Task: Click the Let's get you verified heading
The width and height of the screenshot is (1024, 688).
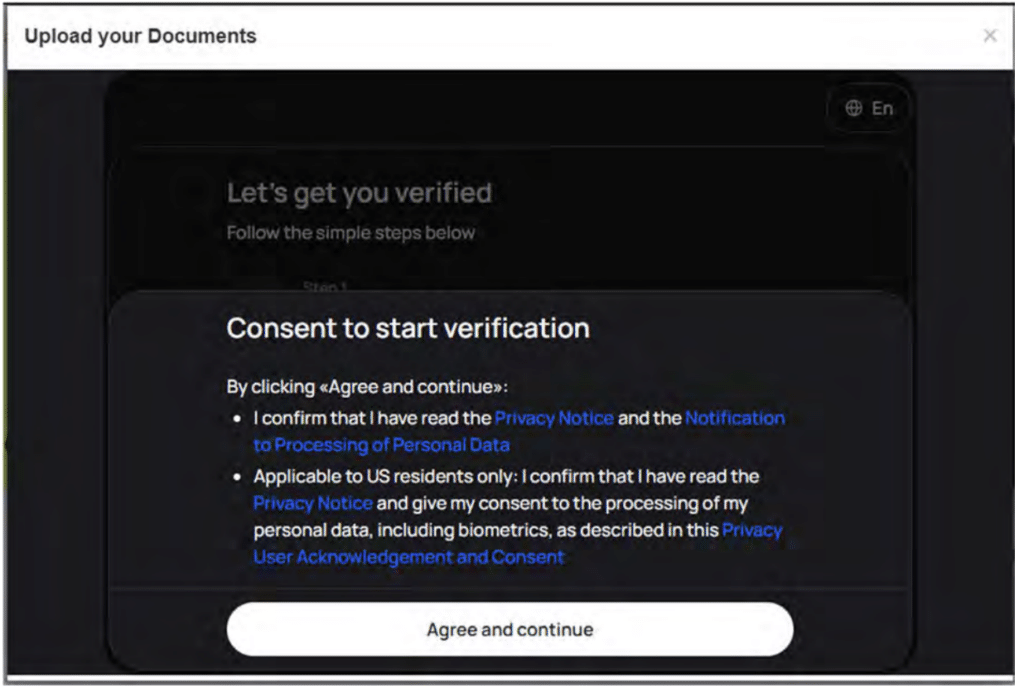Action: pyautogui.click(x=359, y=193)
